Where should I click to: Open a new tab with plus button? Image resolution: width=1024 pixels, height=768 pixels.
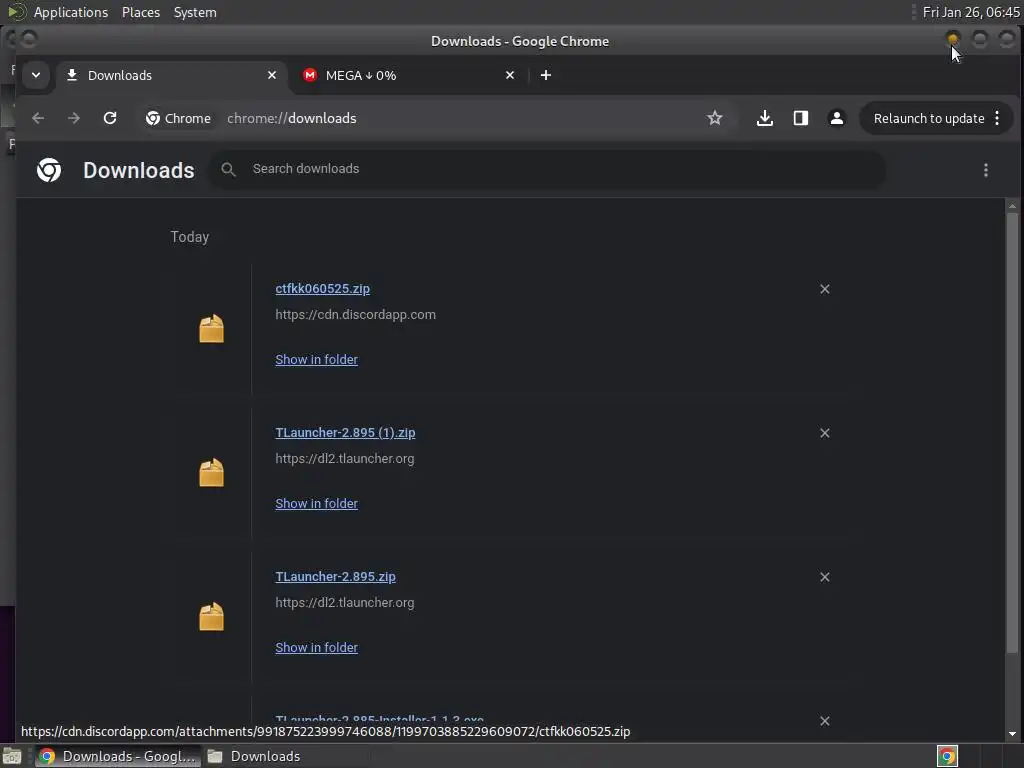(546, 75)
